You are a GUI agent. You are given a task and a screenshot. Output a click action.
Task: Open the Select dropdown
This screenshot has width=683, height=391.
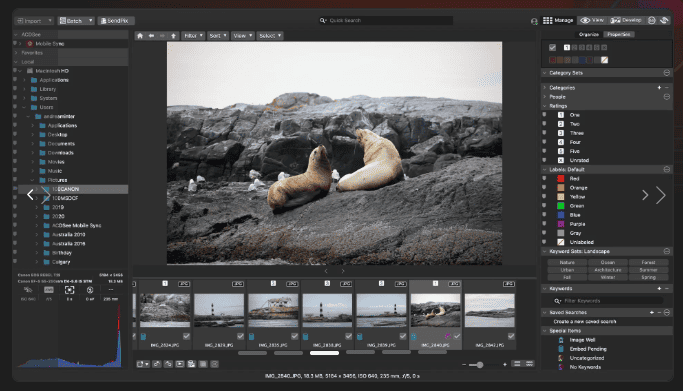coord(270,36)
